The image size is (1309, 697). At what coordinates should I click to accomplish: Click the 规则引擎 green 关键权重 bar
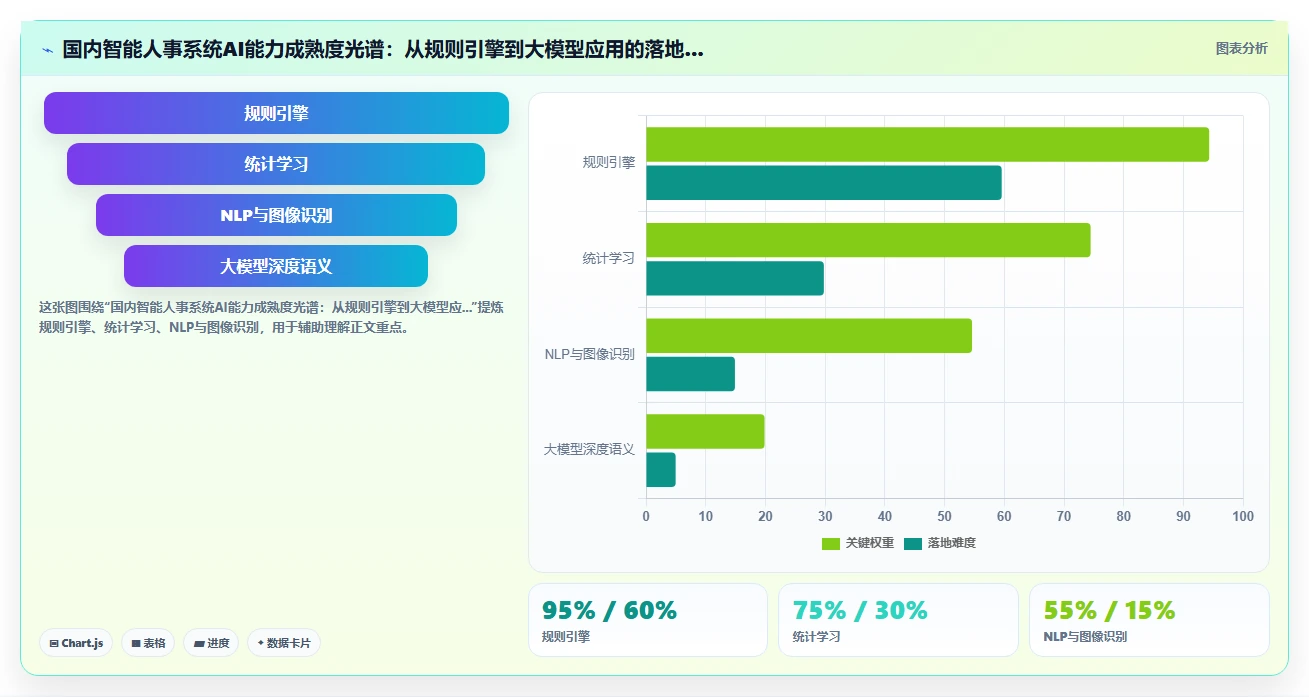point(927,144)
